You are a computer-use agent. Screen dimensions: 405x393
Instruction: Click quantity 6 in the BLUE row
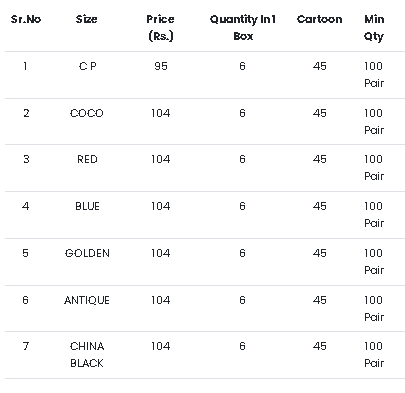[242, 206]
